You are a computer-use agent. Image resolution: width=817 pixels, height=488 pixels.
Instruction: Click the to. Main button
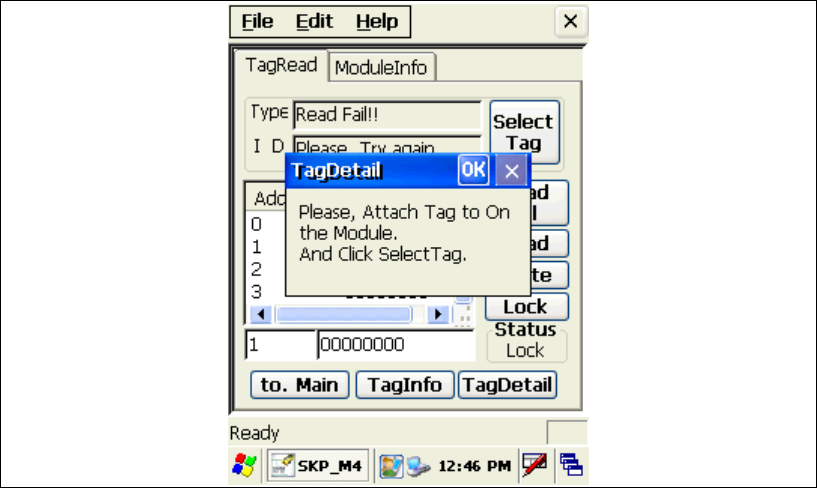click(300, 385)
